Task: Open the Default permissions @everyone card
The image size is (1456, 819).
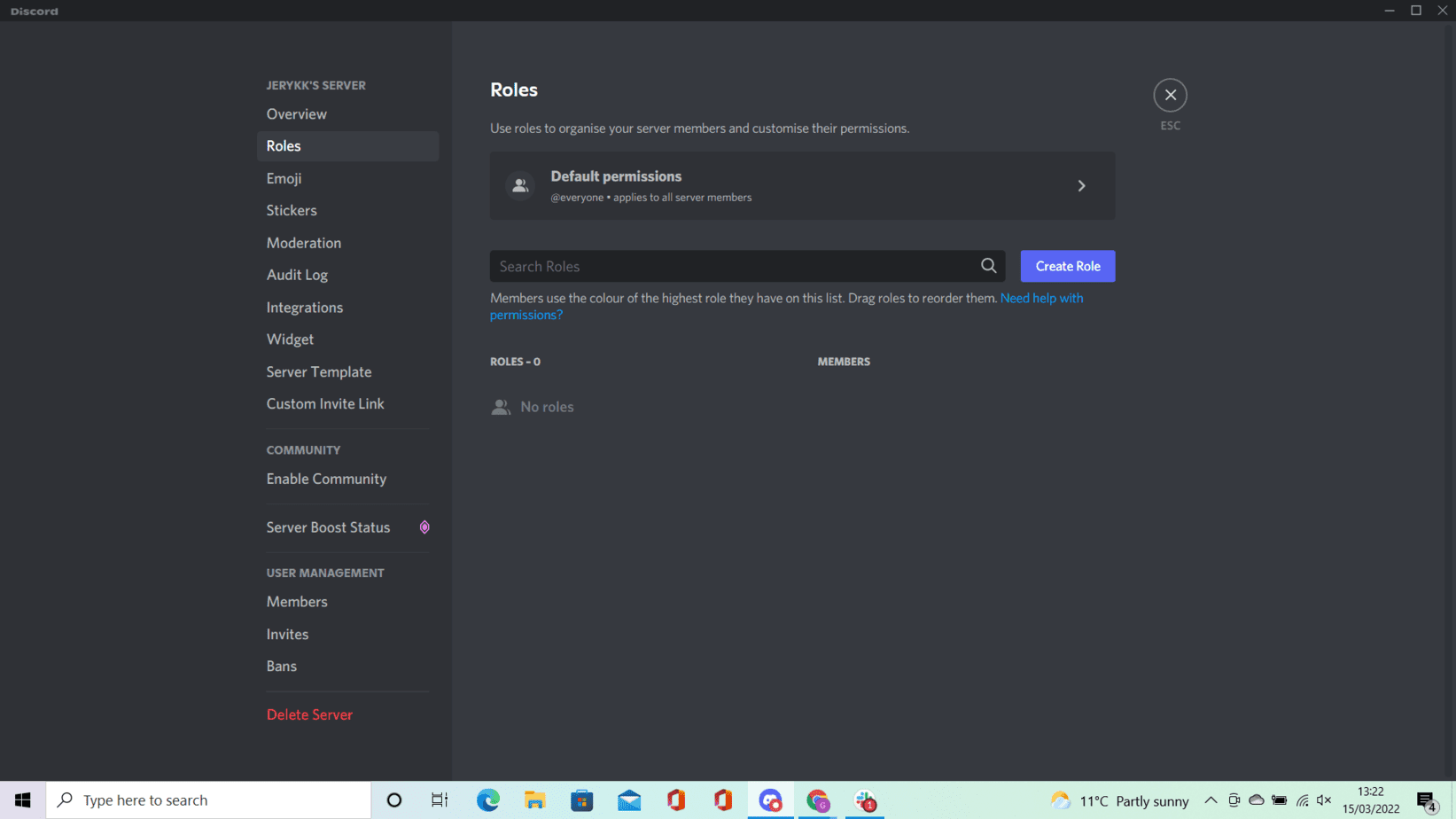Action: click(802, 186)
